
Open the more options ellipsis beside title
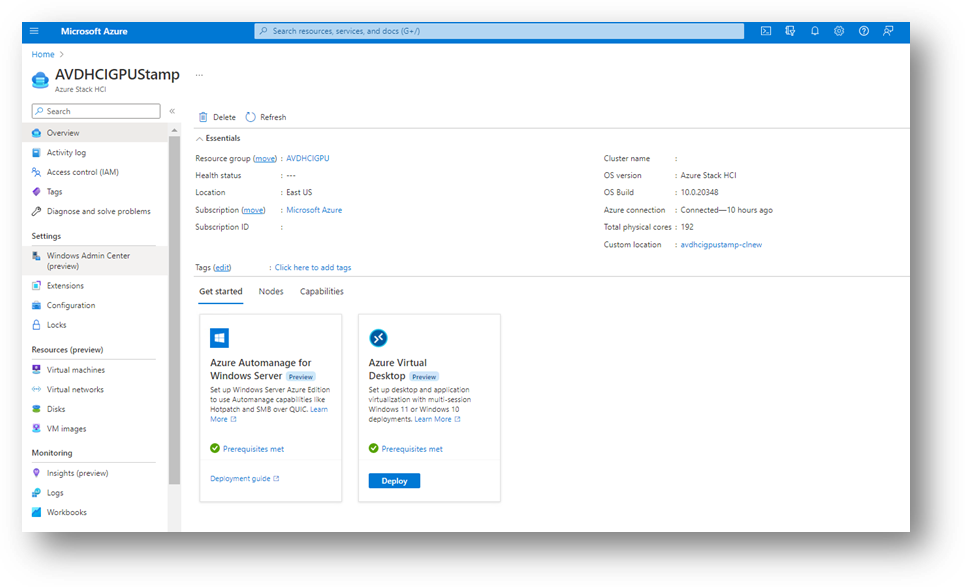(199, 75)
